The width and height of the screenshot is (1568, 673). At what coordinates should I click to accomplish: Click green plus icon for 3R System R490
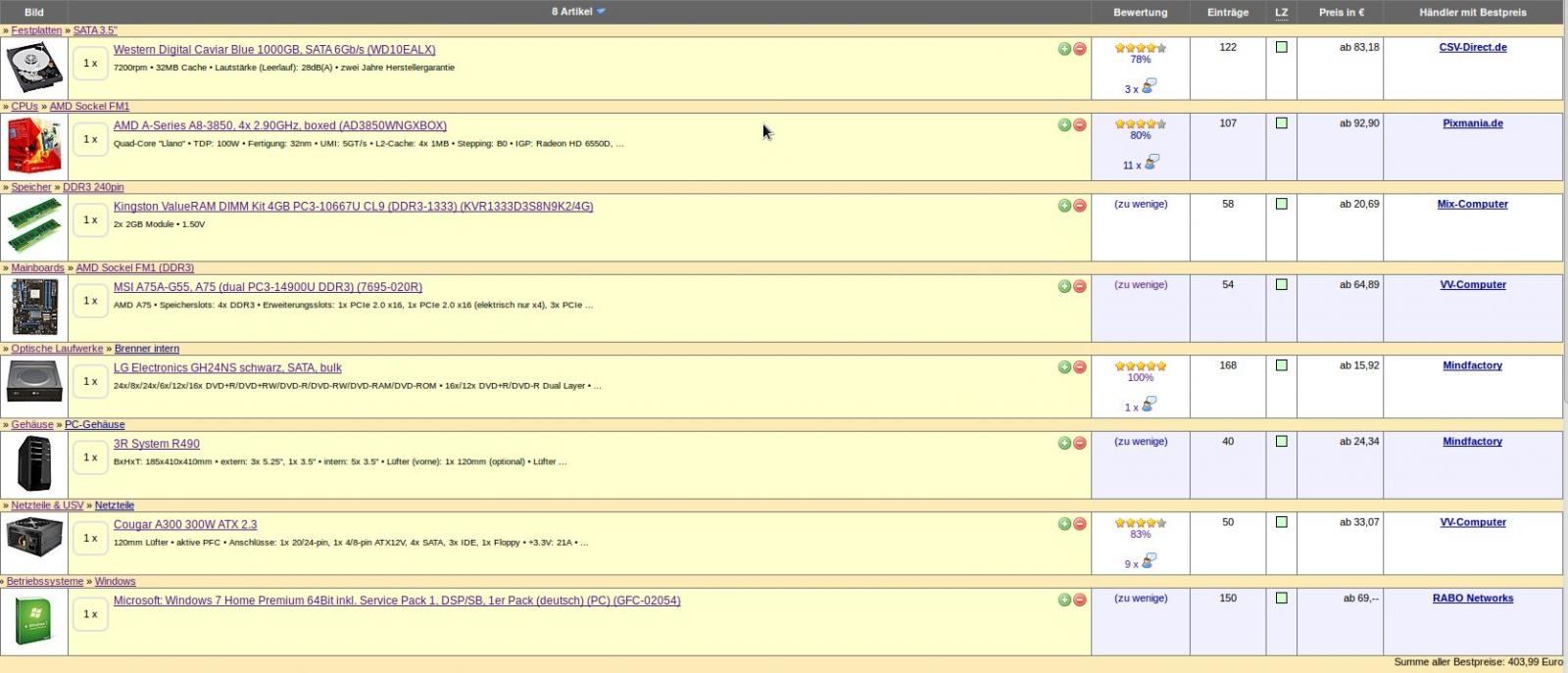tap(1064, 444)
